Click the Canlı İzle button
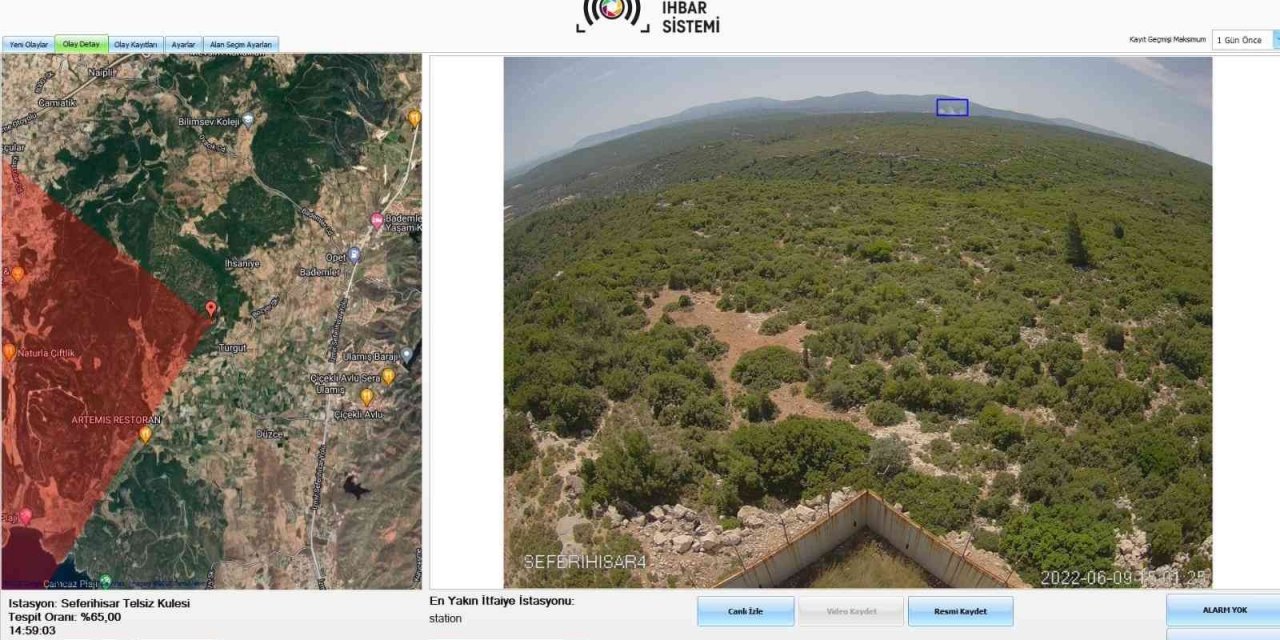The image size is (1280, 640). click(x=746, y=611)
